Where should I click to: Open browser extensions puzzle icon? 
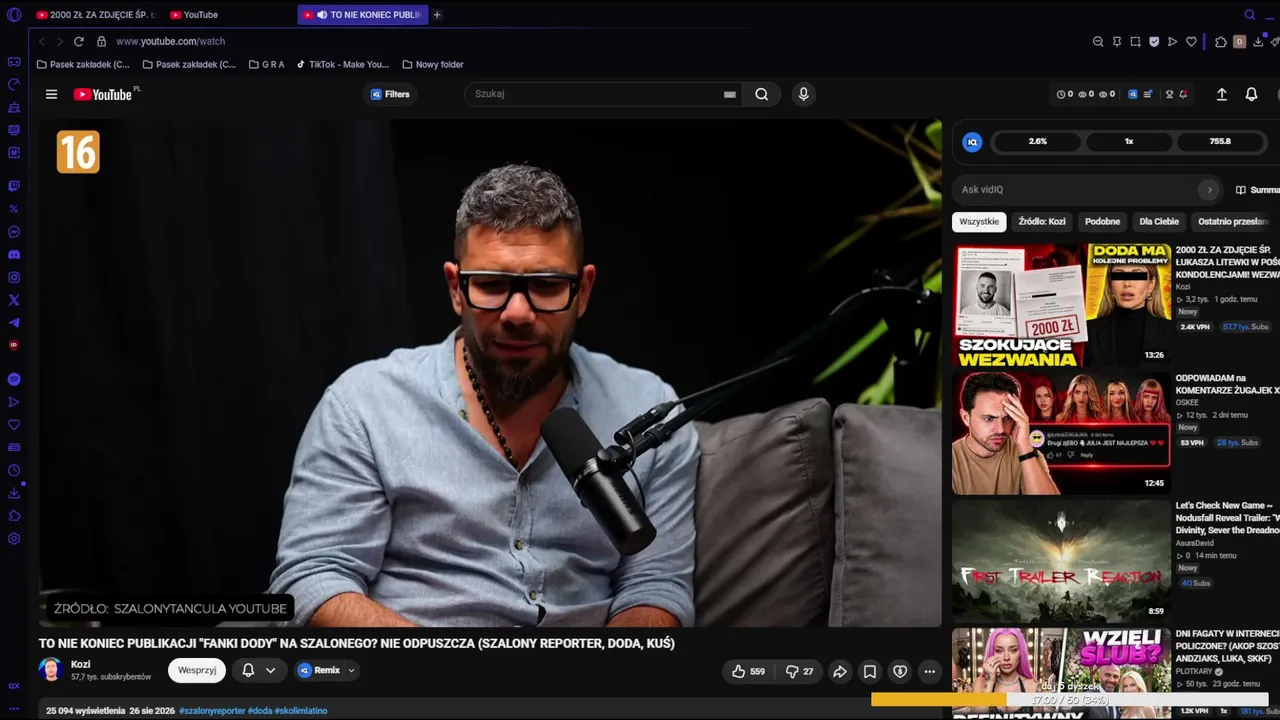pos(1221,42)
